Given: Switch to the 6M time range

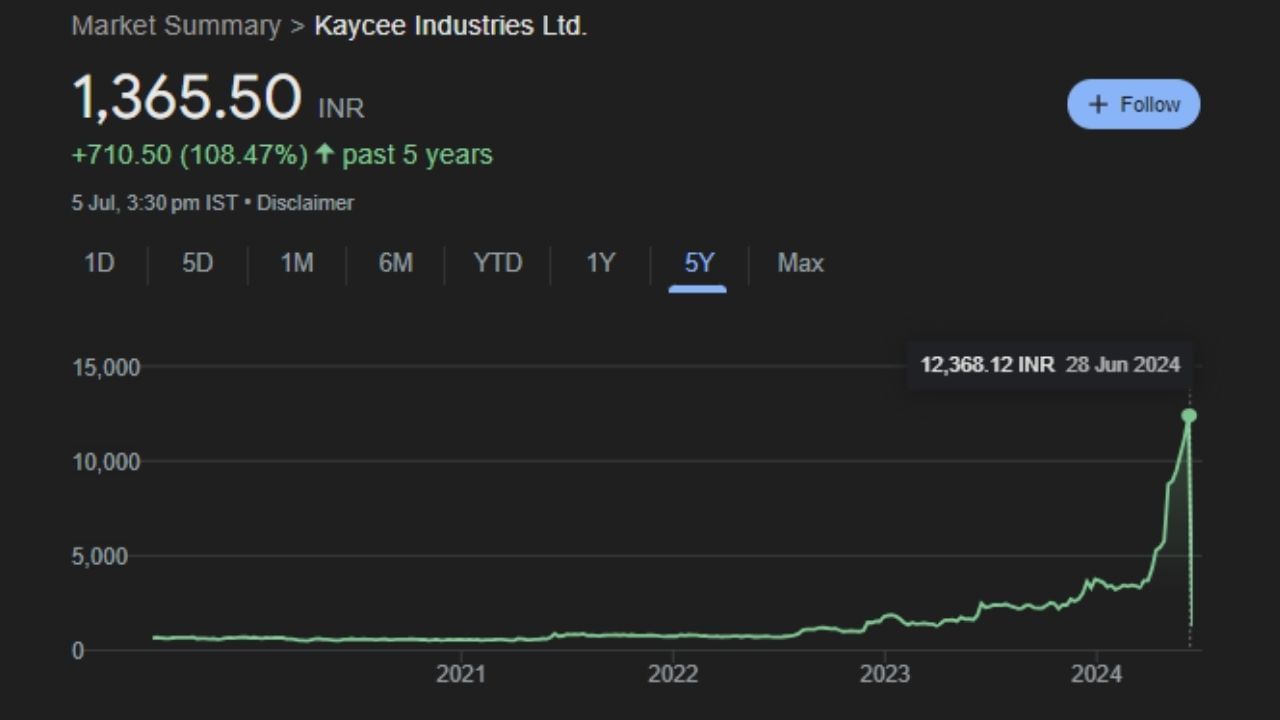Looking at the screenshot, I should pyautogui.click(x=395, y=263).
